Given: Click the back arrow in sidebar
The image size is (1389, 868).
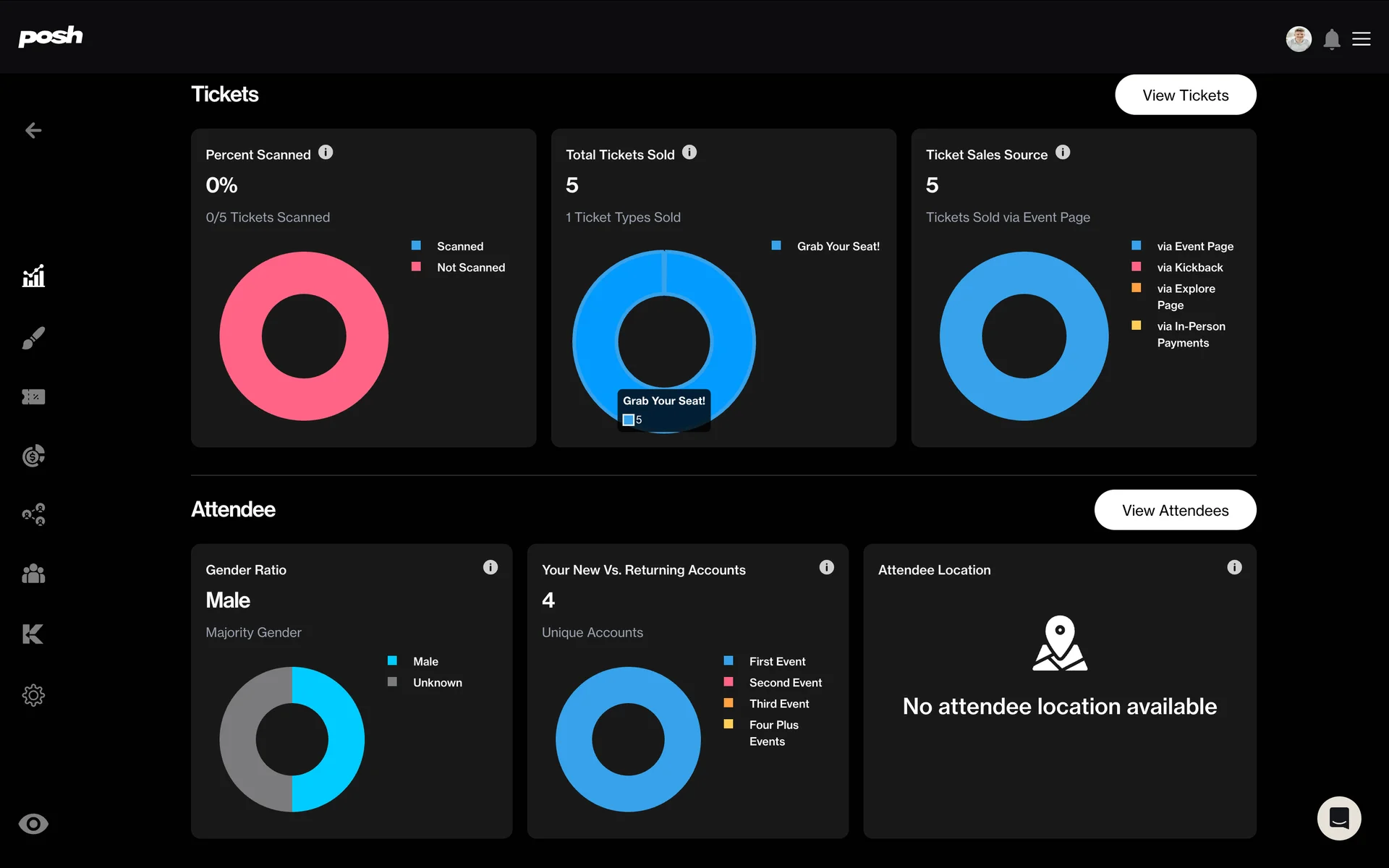Looking at the screenshot, I should [x=33, y=130].
